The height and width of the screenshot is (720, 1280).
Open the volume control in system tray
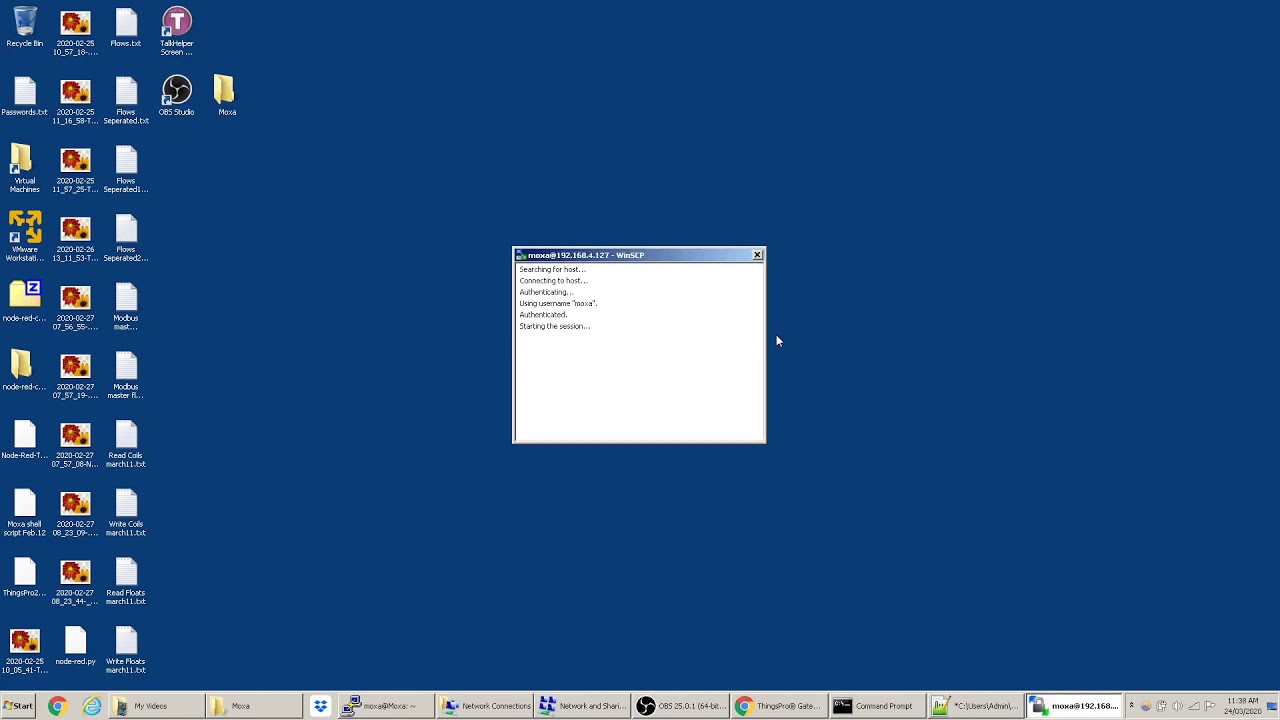[x=1177, y=706]
